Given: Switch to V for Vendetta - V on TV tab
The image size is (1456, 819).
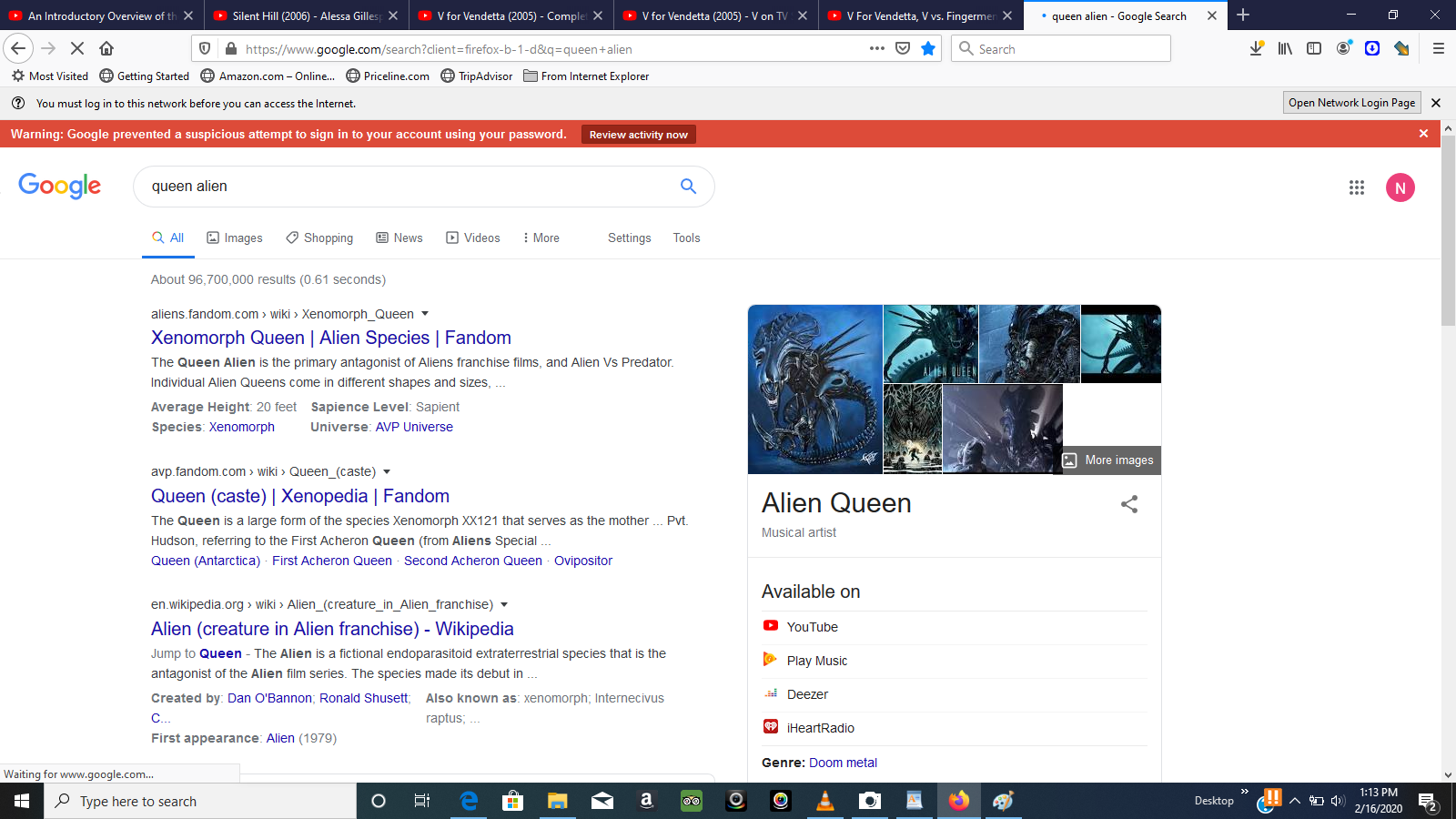Looking at the screenshot, I should (715, 15).
